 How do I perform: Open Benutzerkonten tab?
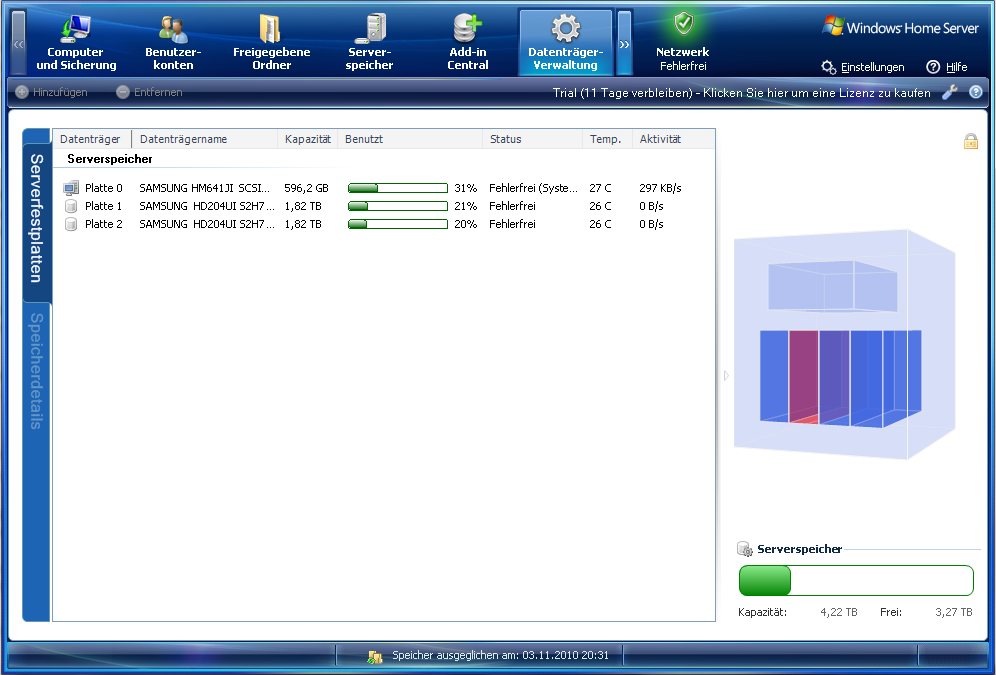[x=173, y=43]
